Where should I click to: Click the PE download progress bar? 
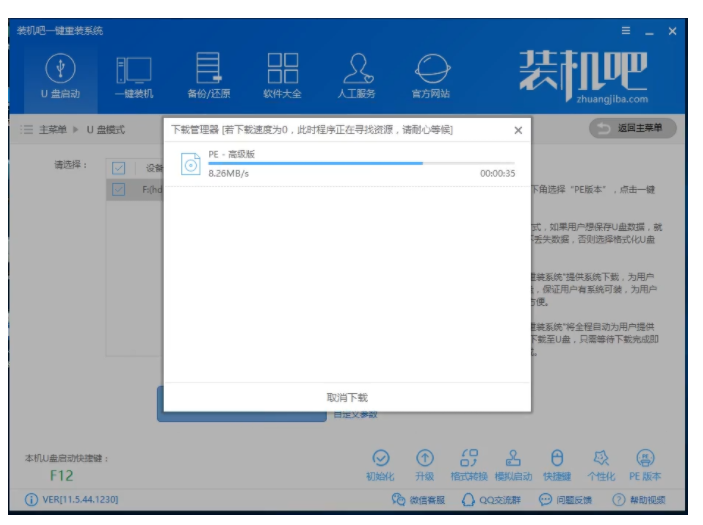point(361,163)
